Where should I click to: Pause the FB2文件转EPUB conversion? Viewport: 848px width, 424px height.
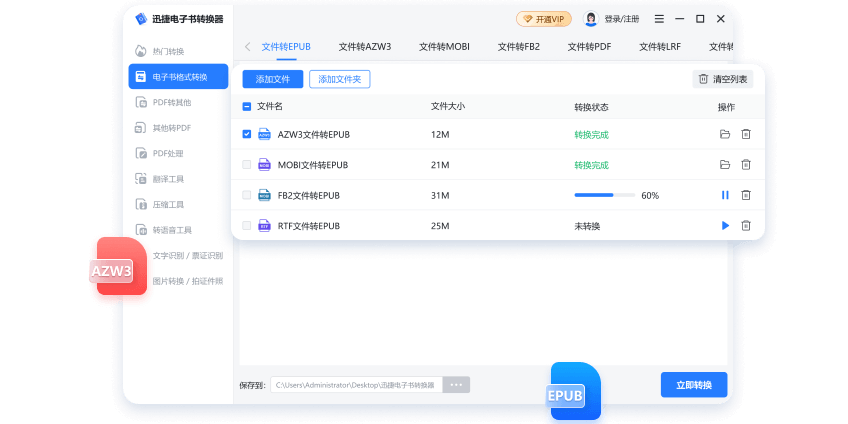(x=725, y=195)
